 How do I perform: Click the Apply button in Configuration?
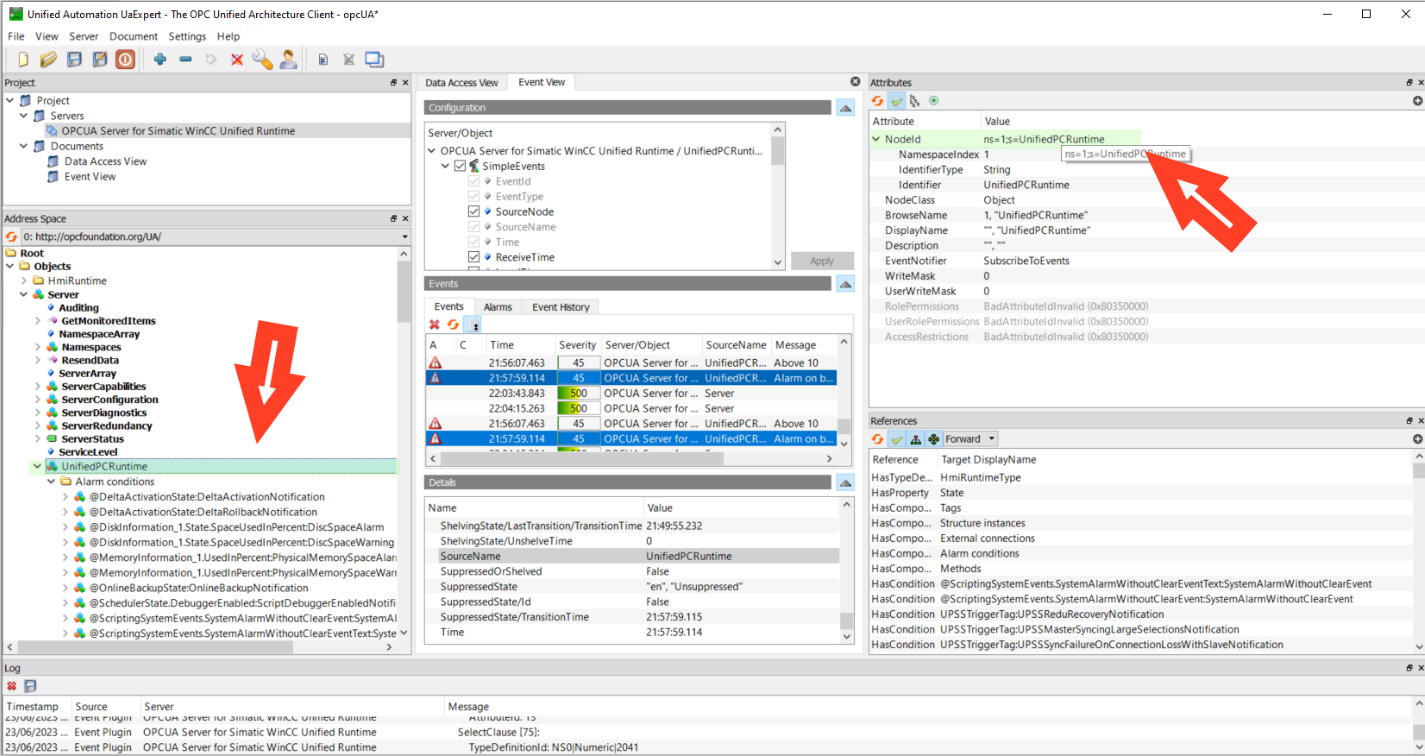[822, 261]
